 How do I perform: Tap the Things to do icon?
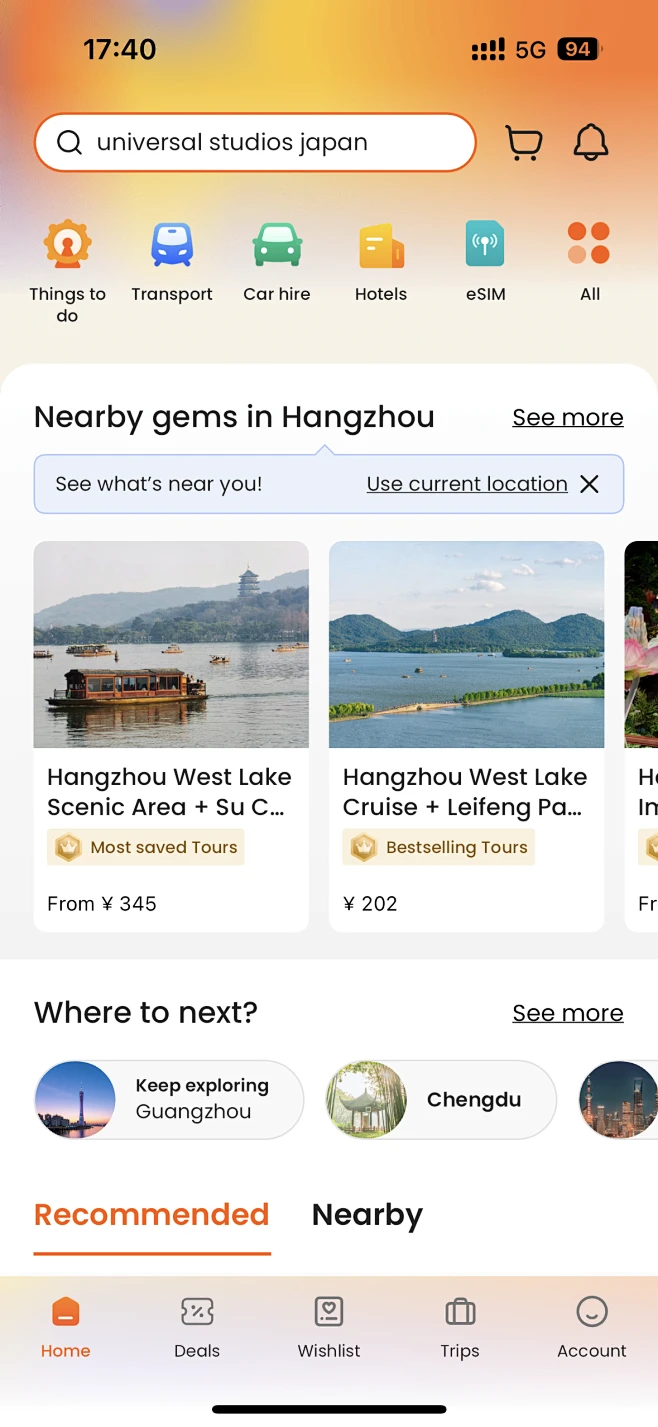pyautogui.click(x=67, y=246)
